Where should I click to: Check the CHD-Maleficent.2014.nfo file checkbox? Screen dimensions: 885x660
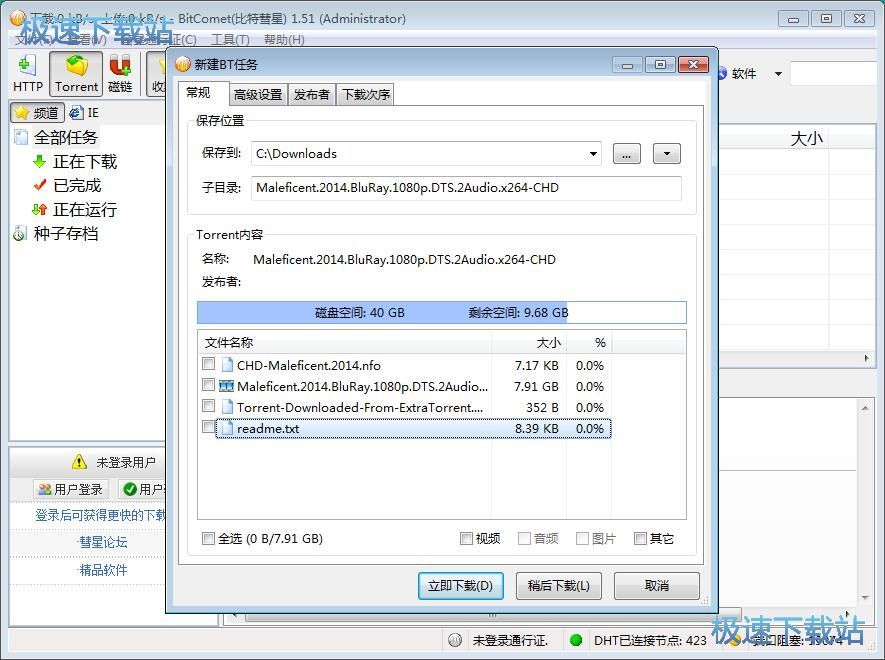click(x=208, y=364)
